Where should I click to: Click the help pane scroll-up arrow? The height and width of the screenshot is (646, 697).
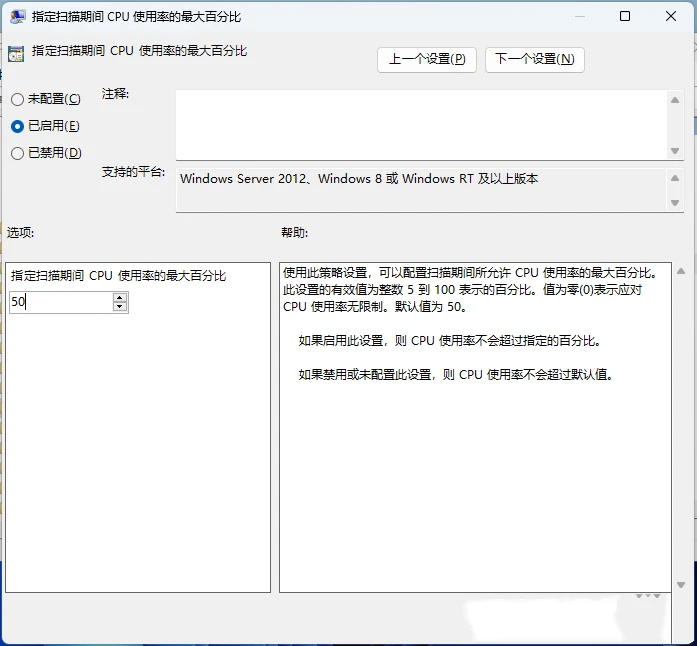coord(681,271)
